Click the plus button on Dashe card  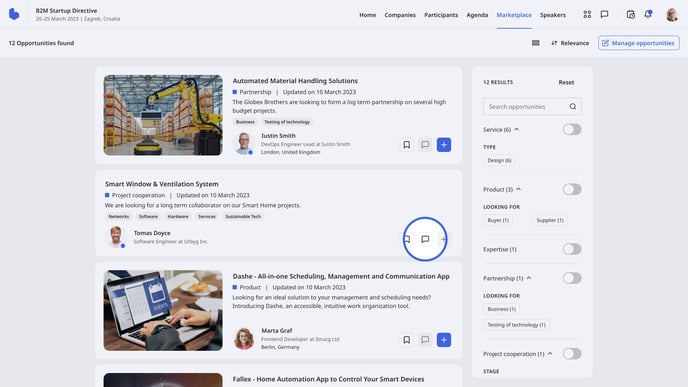(x=444, y=340)
